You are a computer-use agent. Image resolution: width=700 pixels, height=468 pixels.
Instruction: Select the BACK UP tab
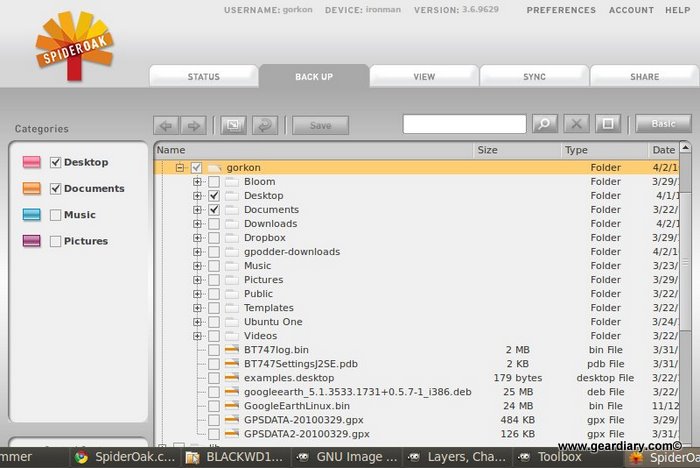314,76
